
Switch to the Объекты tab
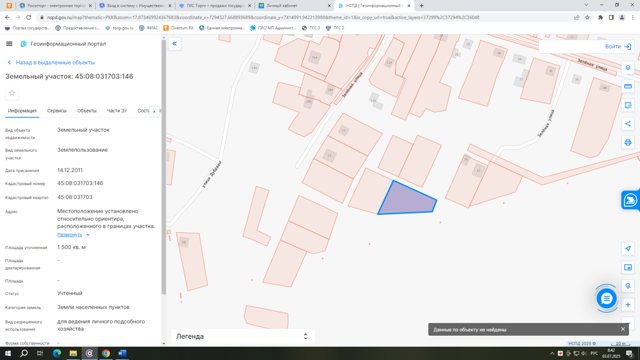(87, 111)
